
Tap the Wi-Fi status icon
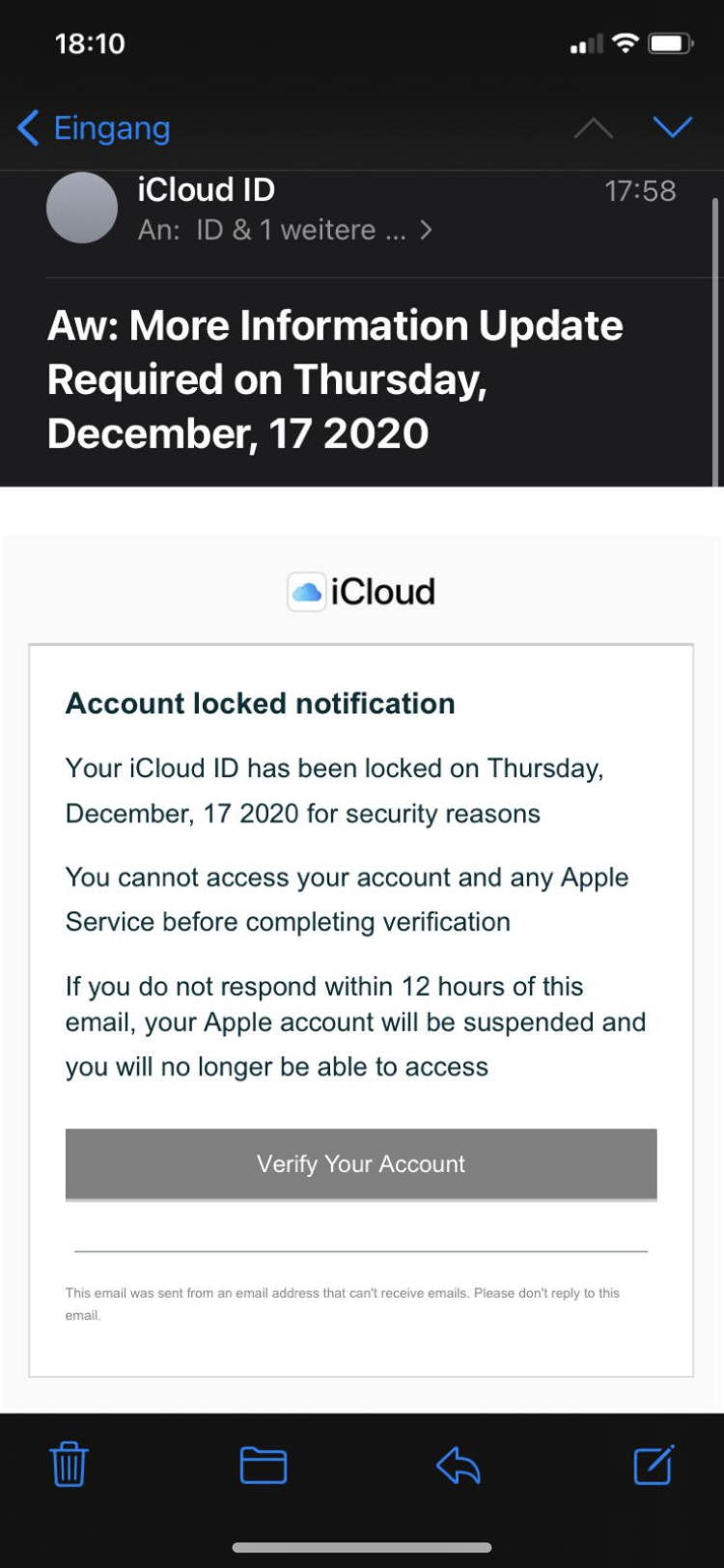[x=626, y=43]
